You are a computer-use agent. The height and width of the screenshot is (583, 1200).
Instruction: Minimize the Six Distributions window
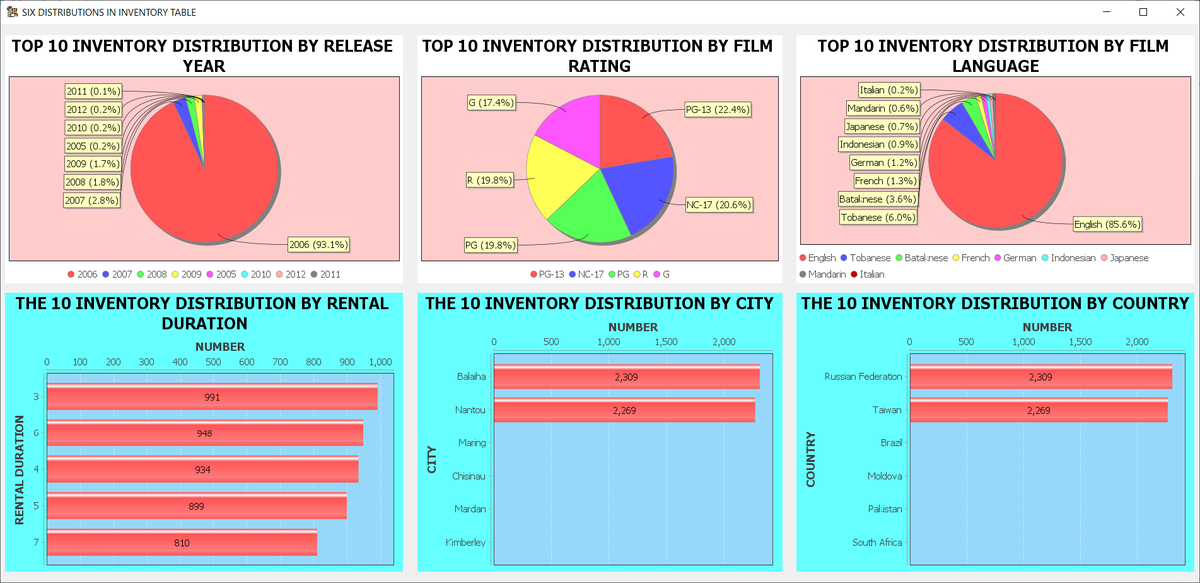tap(1108, 12)
